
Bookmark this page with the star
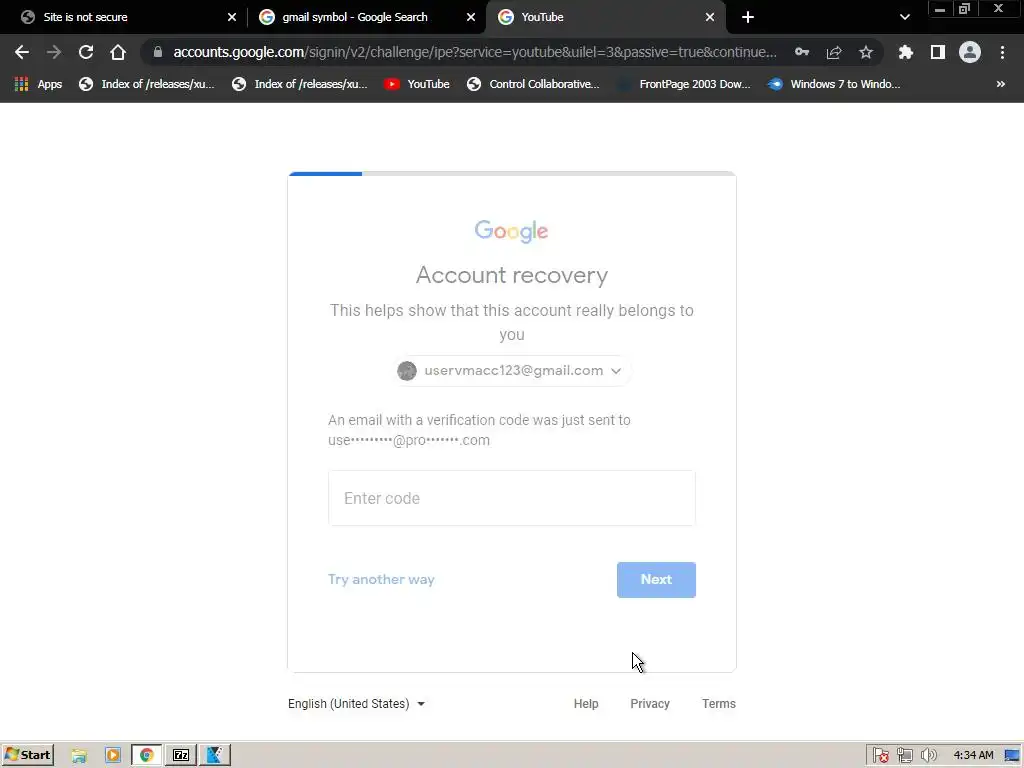coord(866,52)
